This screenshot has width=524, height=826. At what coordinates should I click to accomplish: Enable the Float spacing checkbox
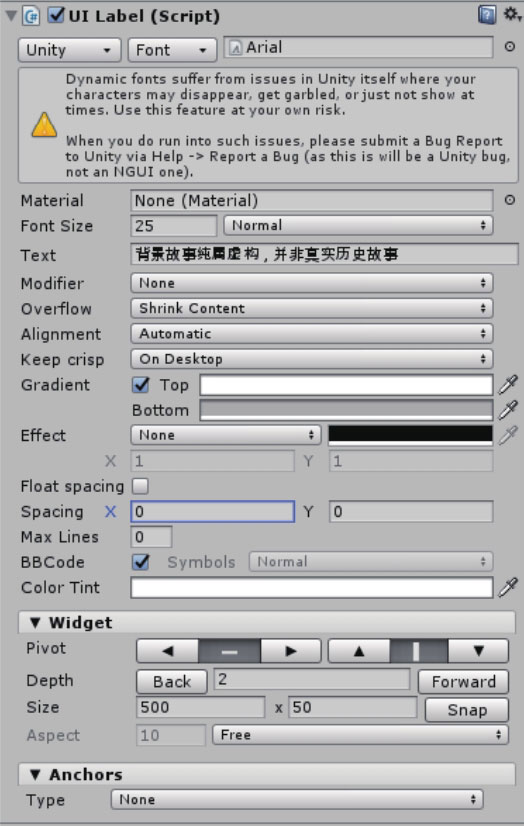(x=140, y=486)
